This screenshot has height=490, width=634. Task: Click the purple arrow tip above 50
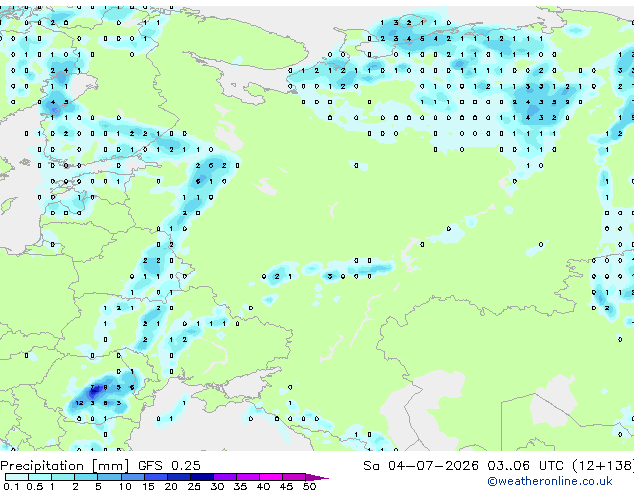click(x=317, y=477)
